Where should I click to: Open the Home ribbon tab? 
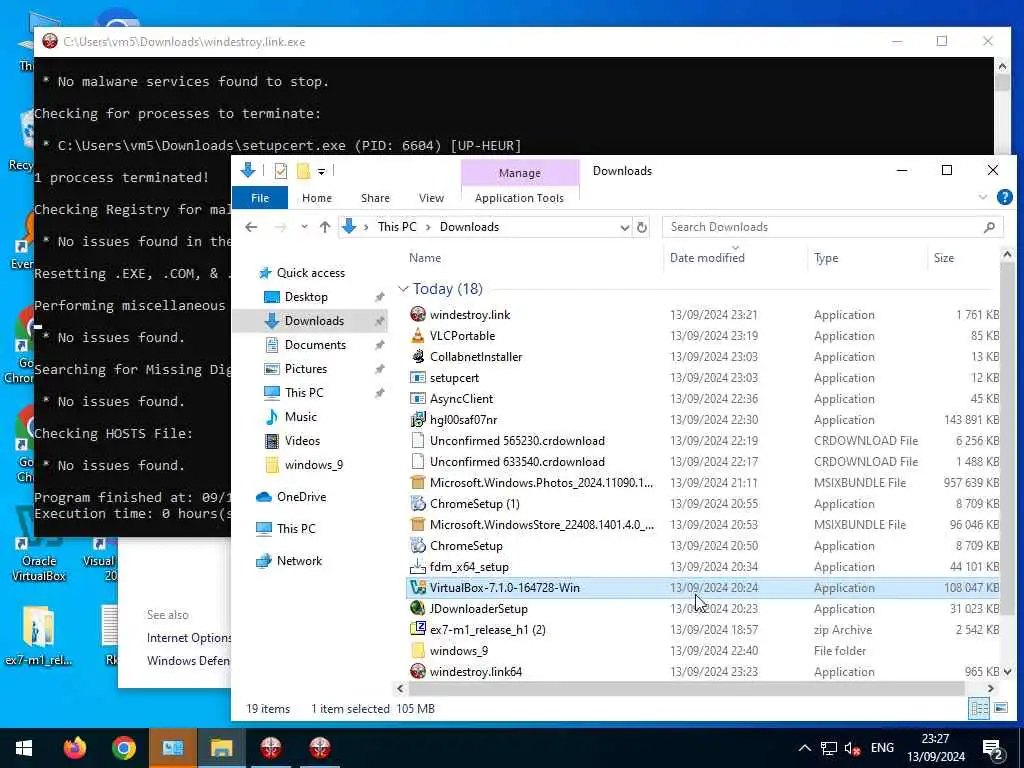(x=317, y=198)
